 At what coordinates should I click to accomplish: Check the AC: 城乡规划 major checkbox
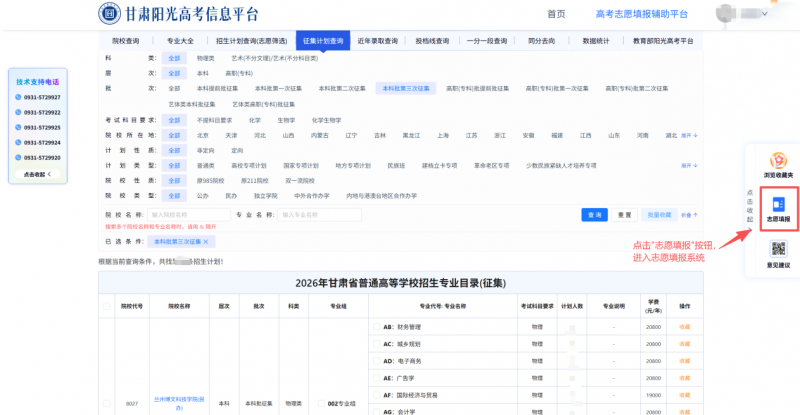pyautogui.click(x=376, y=344)
